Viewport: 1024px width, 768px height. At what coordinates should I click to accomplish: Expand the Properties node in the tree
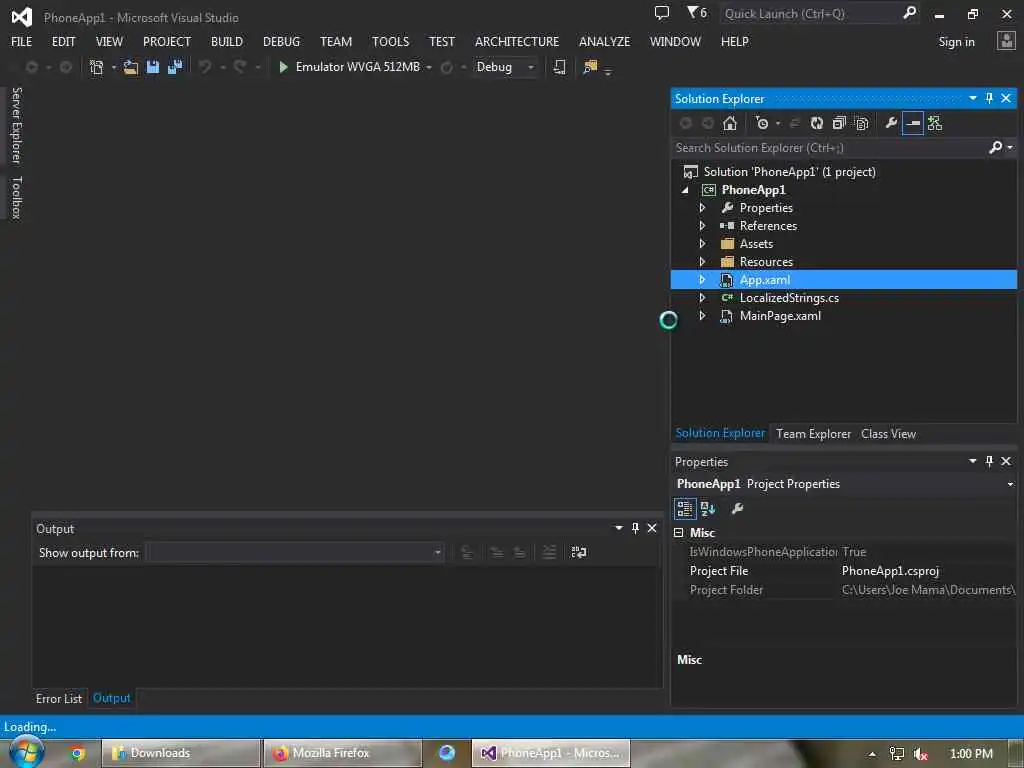pos(702,208)
